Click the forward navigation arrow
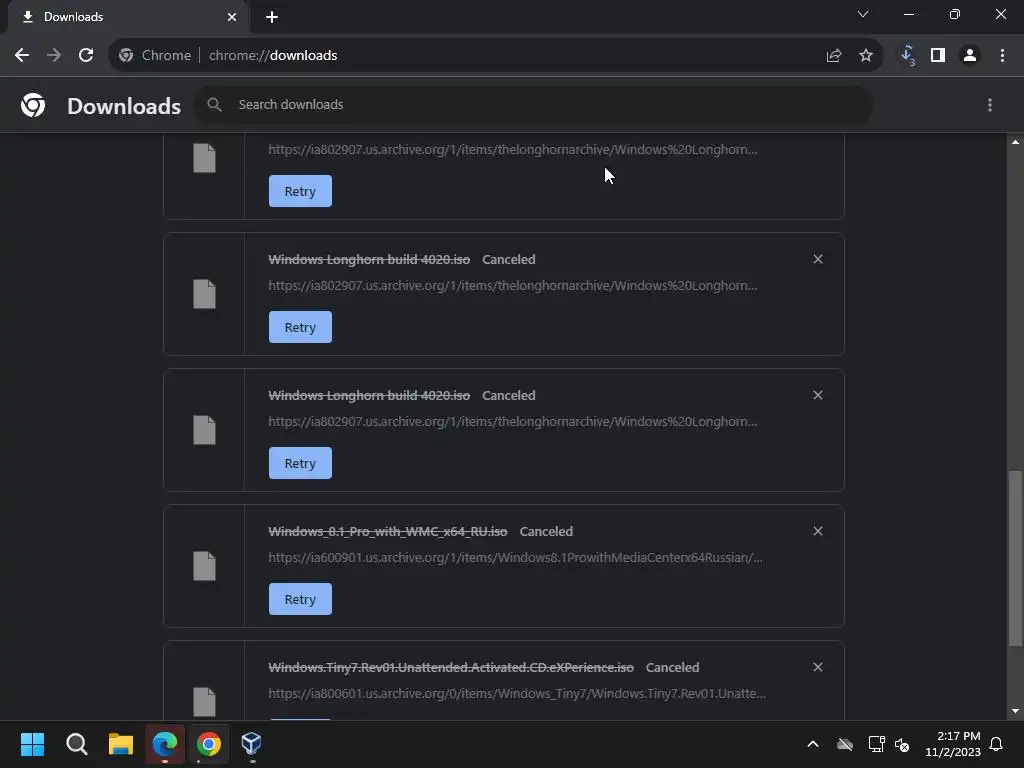 (54, 56)
